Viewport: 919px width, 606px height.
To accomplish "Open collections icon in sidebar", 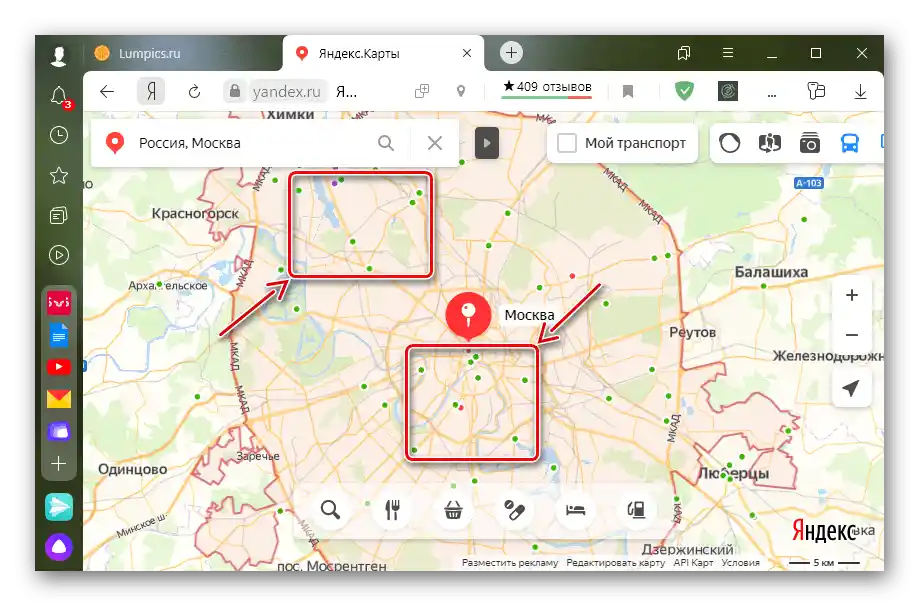I will click(59, 215).
